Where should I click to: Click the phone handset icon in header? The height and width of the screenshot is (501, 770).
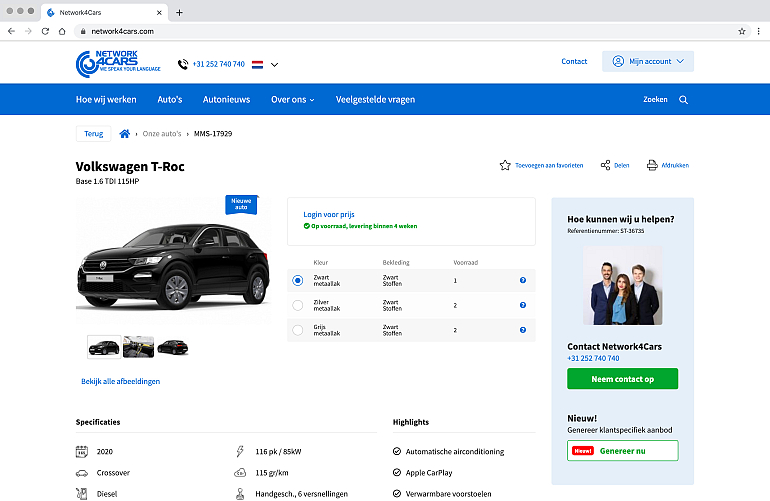pyautogui.click(x=183, y=64)
